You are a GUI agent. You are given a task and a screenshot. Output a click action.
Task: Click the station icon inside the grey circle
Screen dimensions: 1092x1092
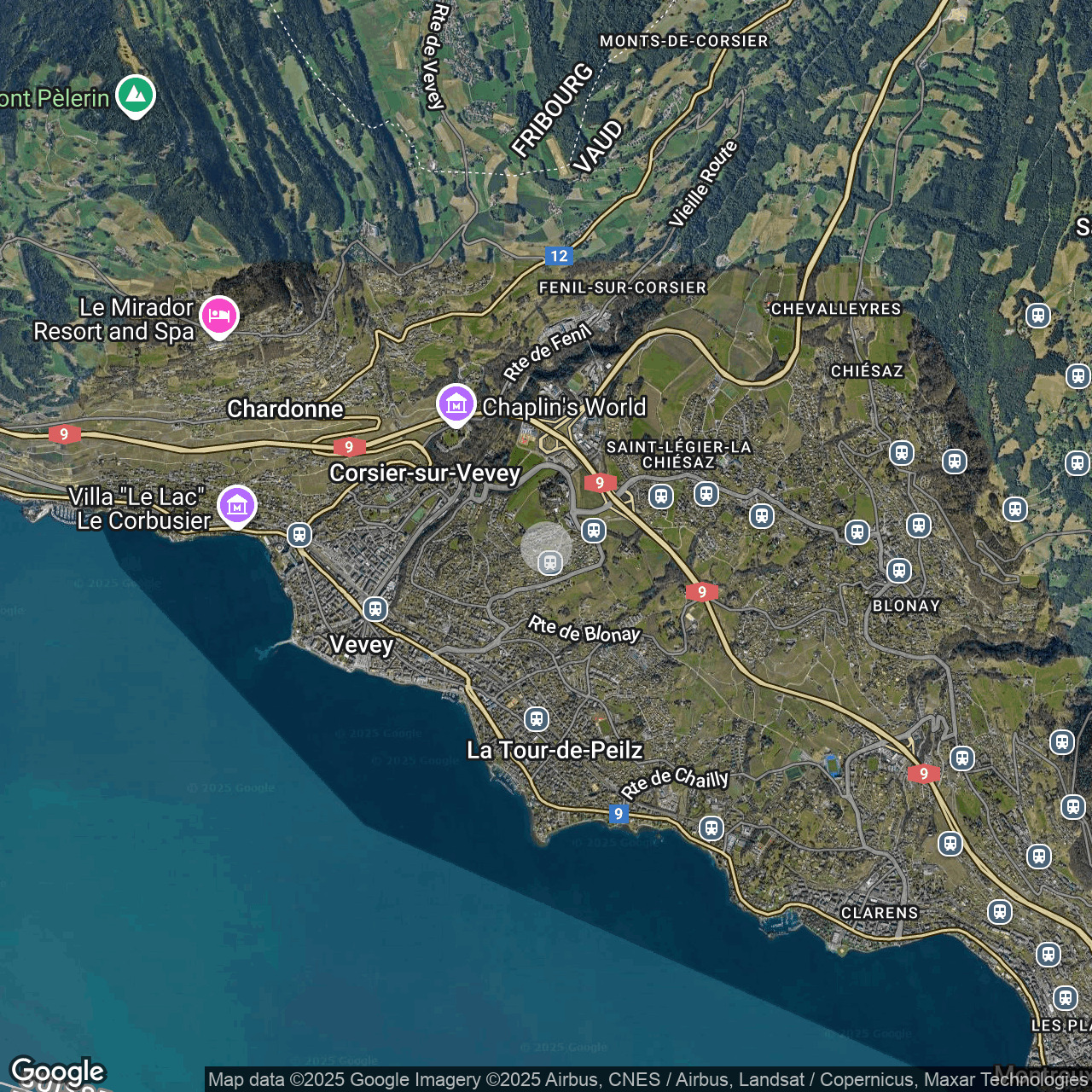click(x=550, y=562)
